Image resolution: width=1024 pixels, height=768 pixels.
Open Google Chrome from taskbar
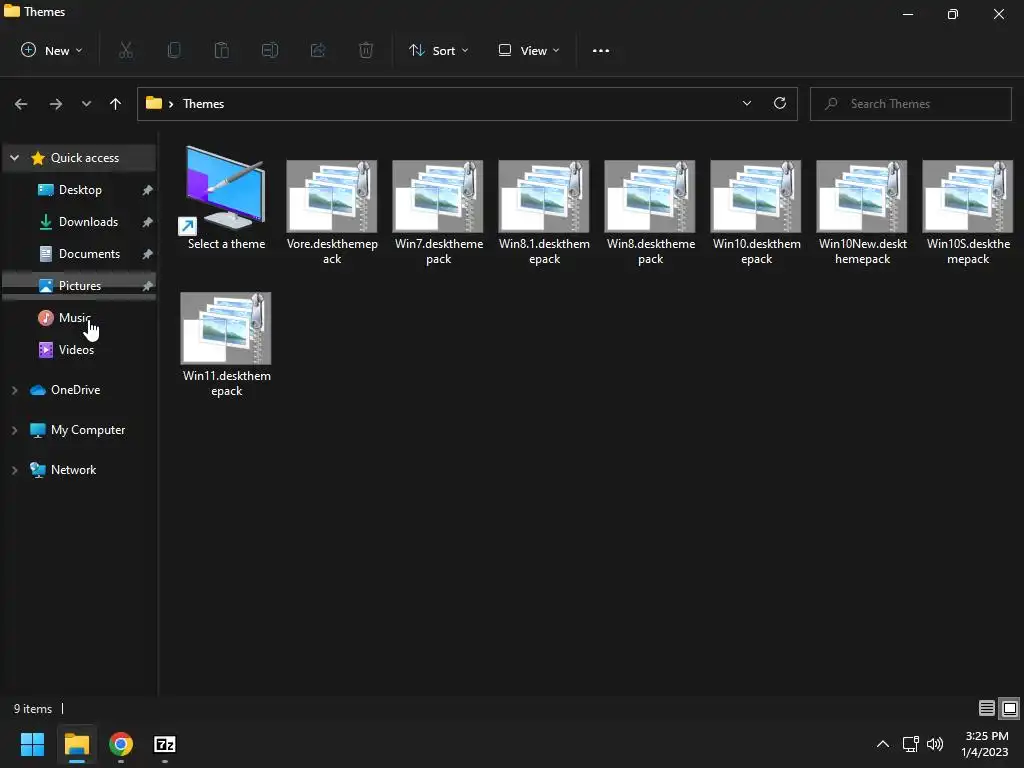point(121,744)
